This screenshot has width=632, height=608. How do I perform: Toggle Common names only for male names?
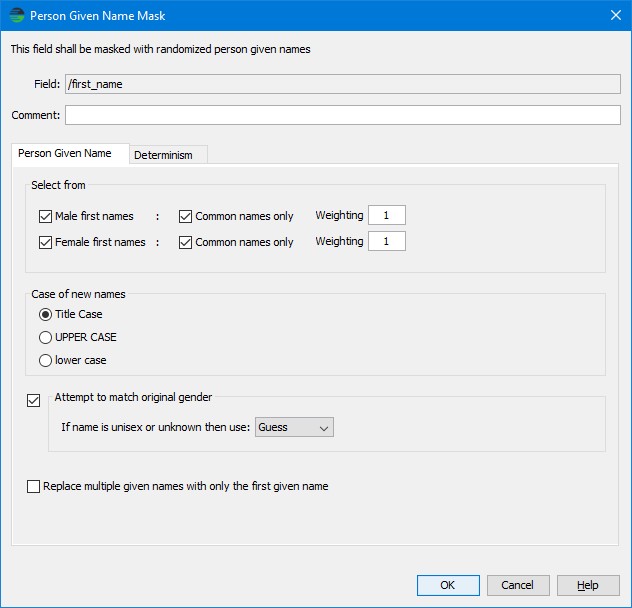[x=185, y=216]
